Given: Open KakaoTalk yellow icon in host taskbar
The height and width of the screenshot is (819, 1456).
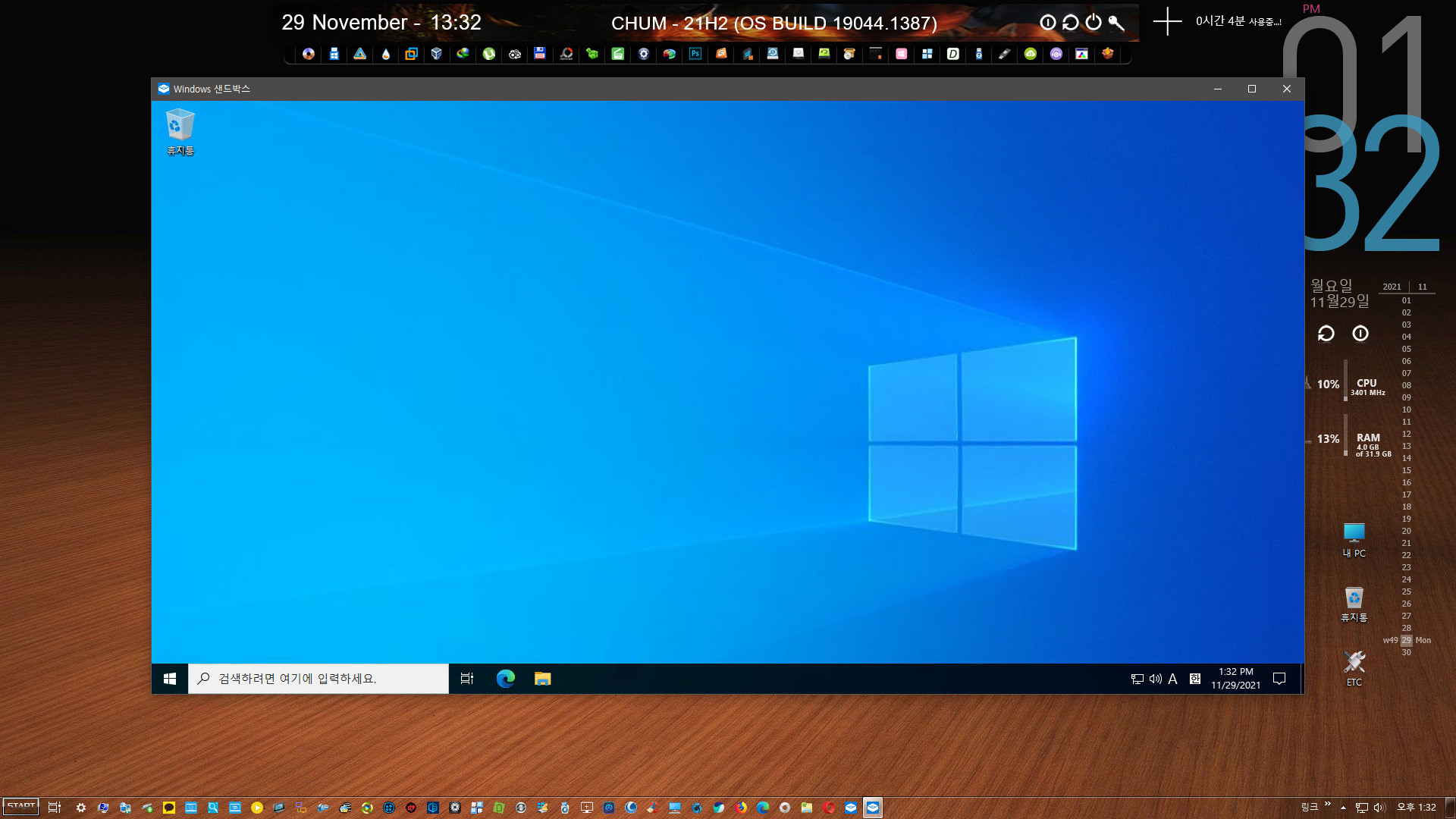Looking at the screenshot, I should (x=169, y=808).
